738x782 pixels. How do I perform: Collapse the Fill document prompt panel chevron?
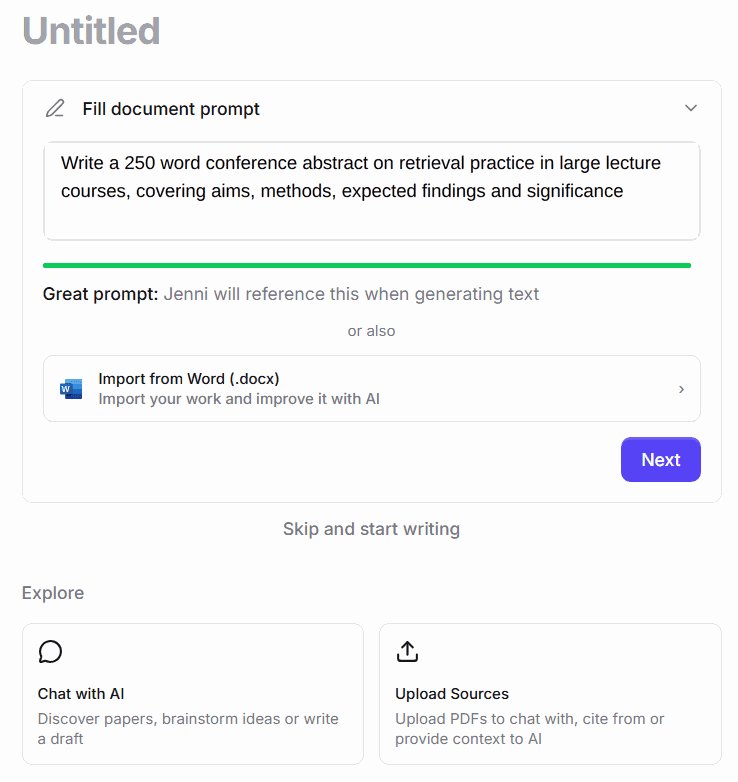(691, 108)
